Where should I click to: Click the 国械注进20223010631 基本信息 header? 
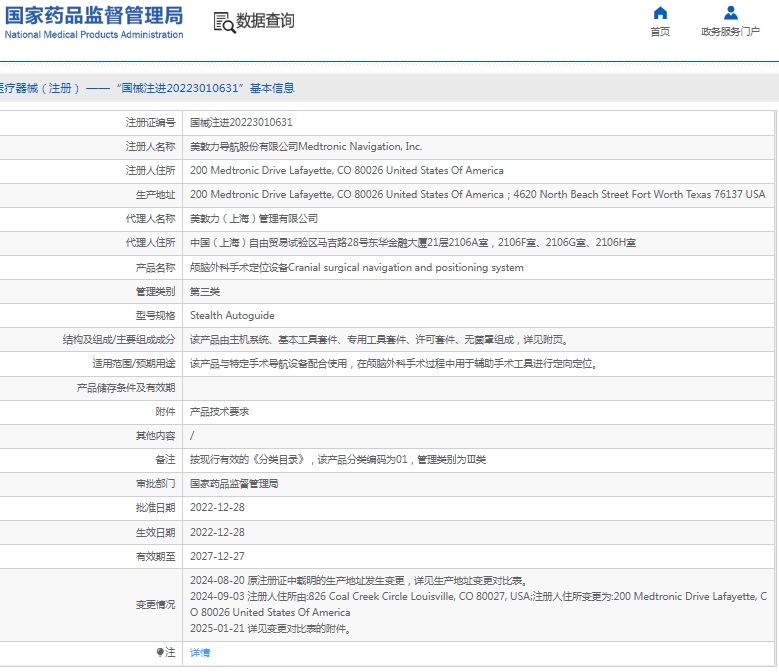tap(147, 88)
